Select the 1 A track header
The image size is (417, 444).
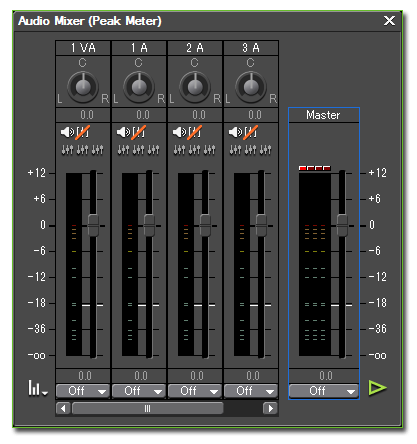[x=139, y=48]
